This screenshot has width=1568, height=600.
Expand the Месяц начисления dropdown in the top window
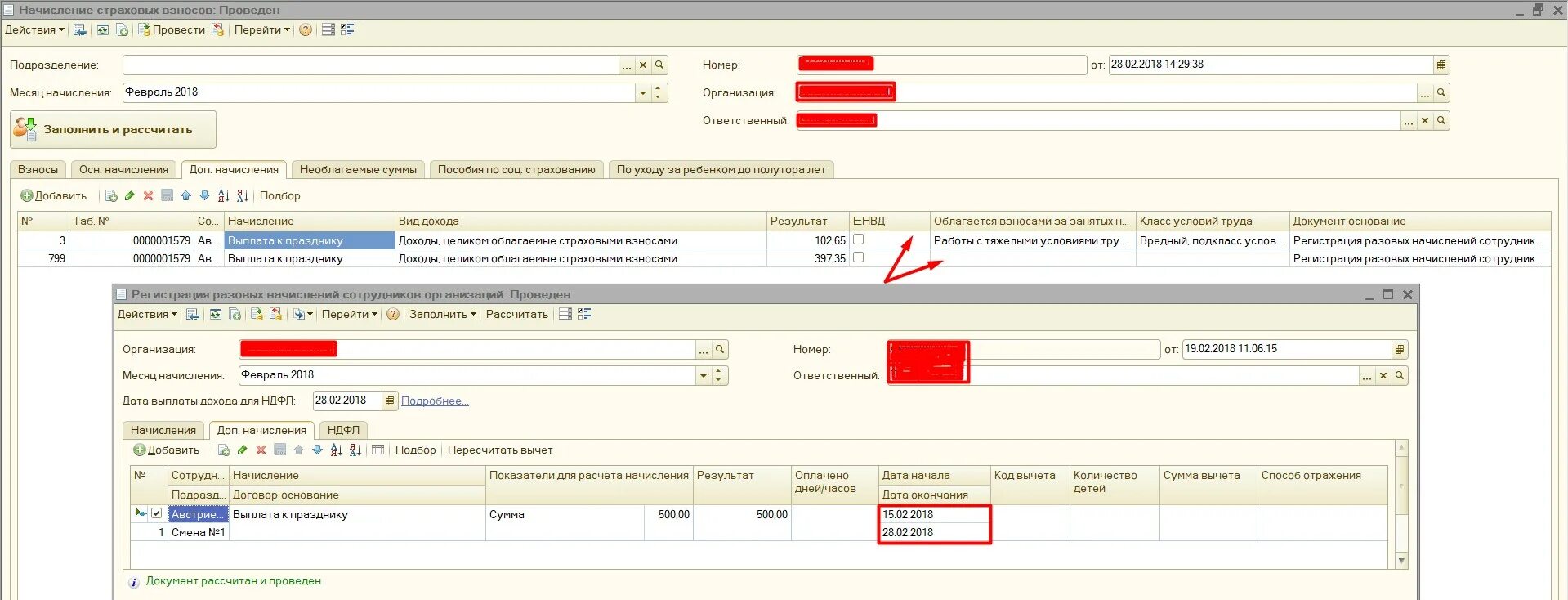(x=643, y=92)
